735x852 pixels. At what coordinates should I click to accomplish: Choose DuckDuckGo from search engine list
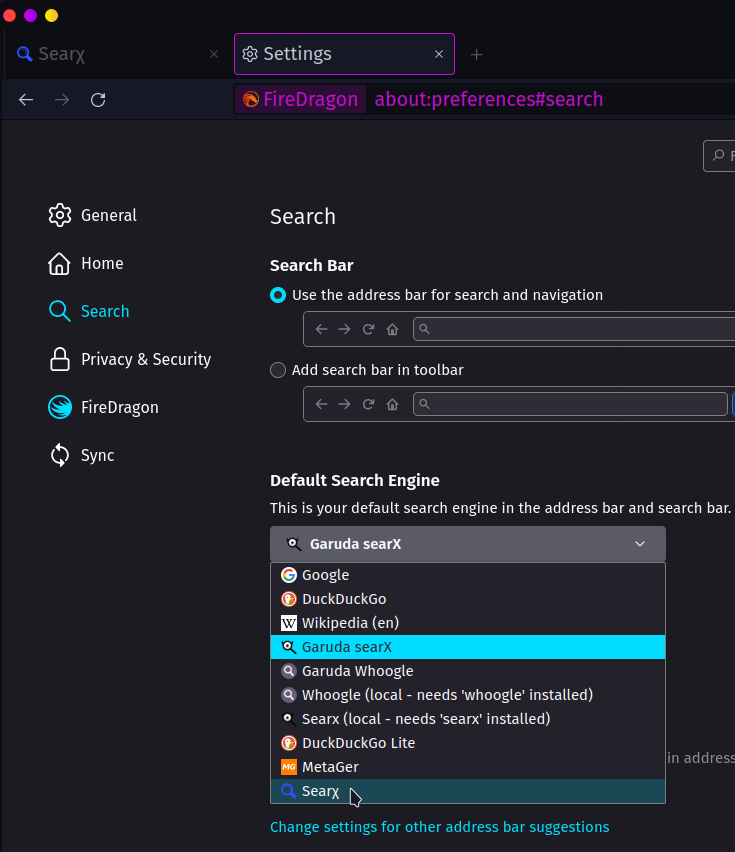(x=343, y=599)
